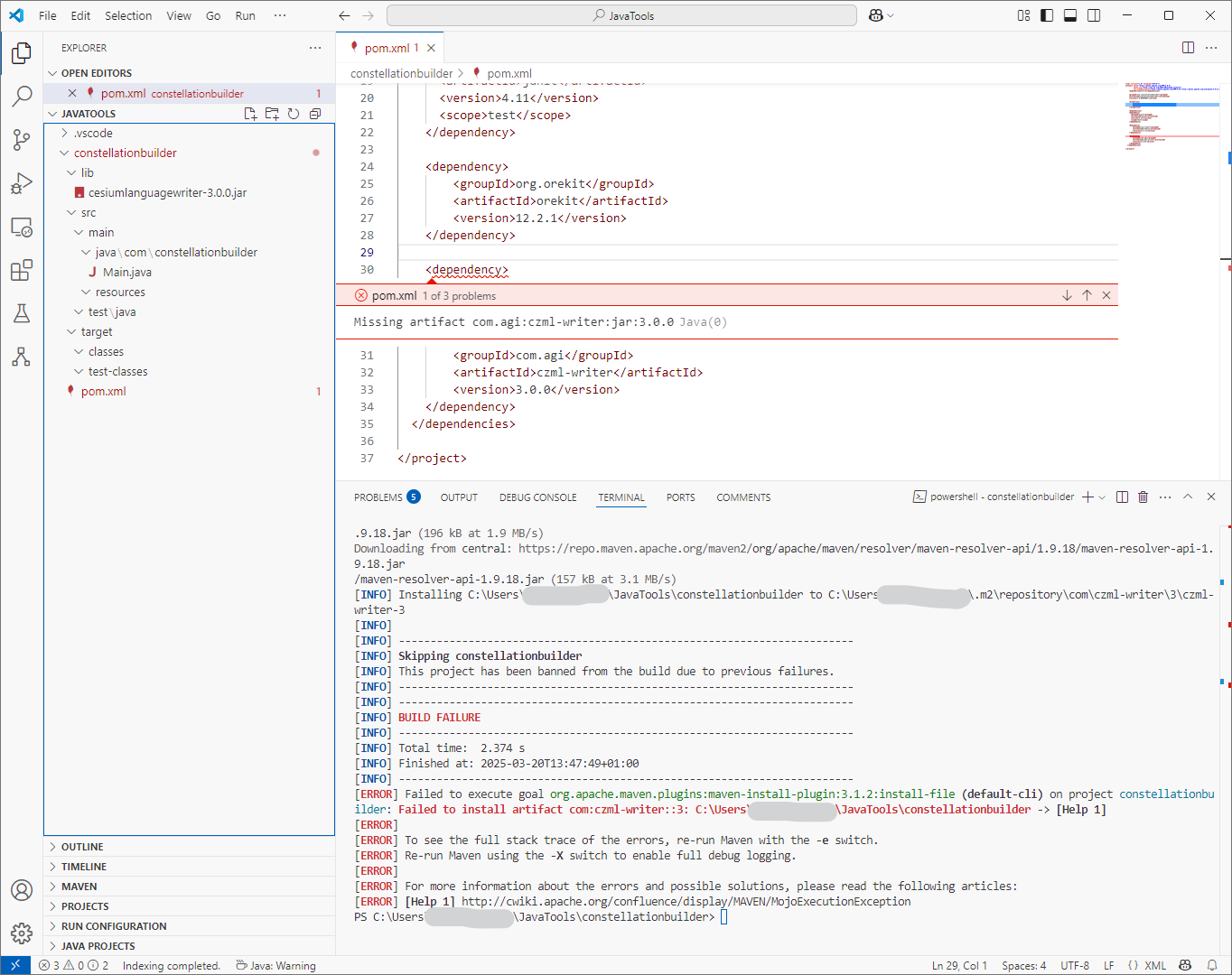This screenshot has height=975, width=1232.
Task: Expand the .vscode folder
Action: point(65,133)
